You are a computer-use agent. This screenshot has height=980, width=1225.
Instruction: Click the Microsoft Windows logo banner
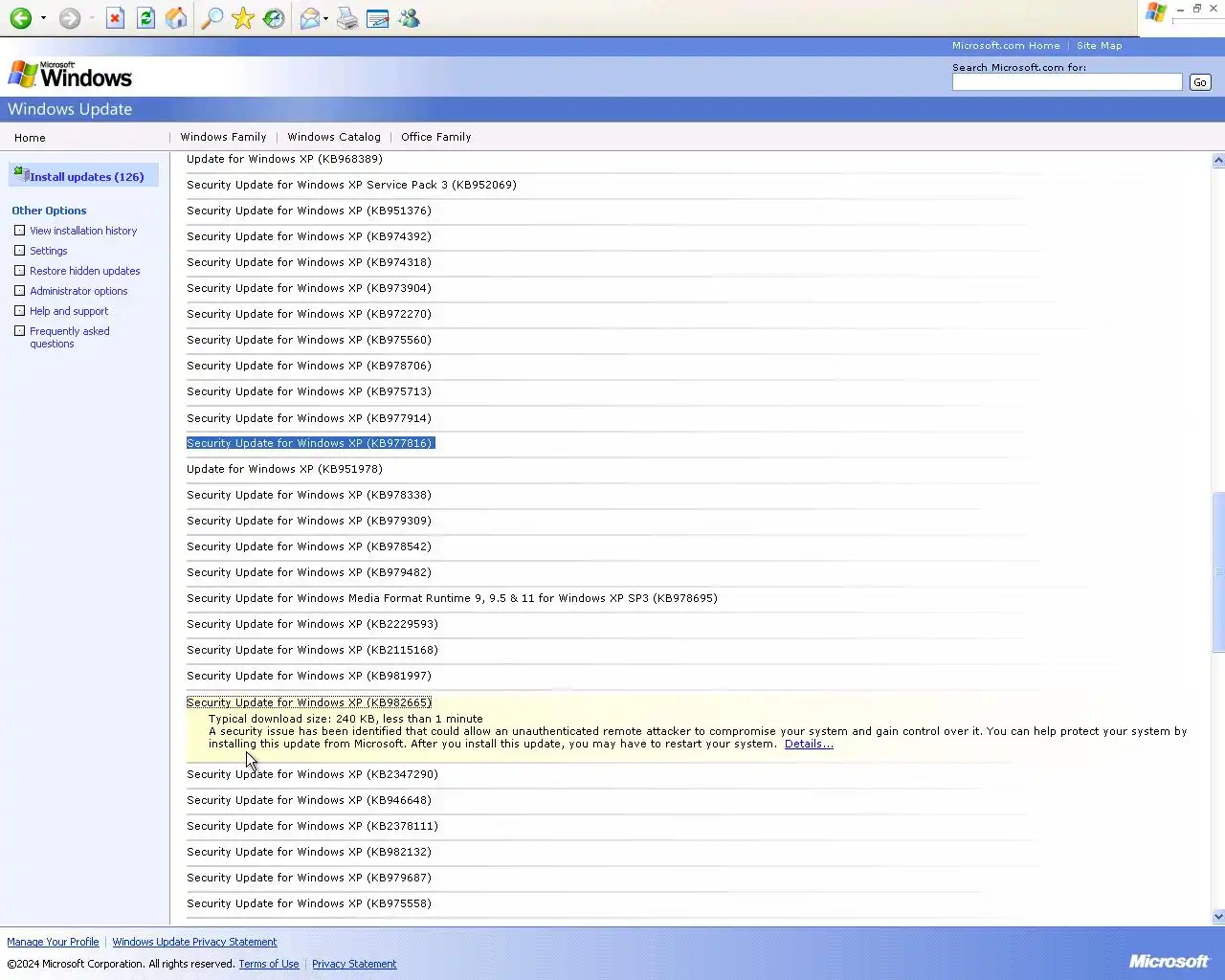pyautogui.click(x=70, y=75)
